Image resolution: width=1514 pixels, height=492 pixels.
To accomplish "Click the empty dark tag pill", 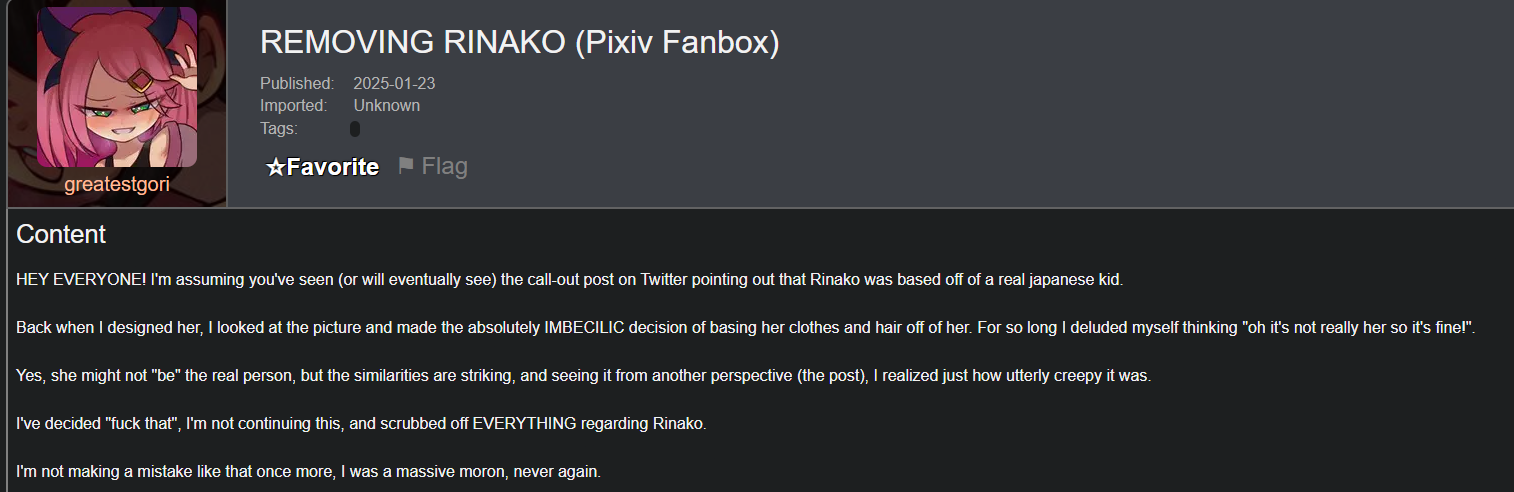I will [x=355, y=129].
